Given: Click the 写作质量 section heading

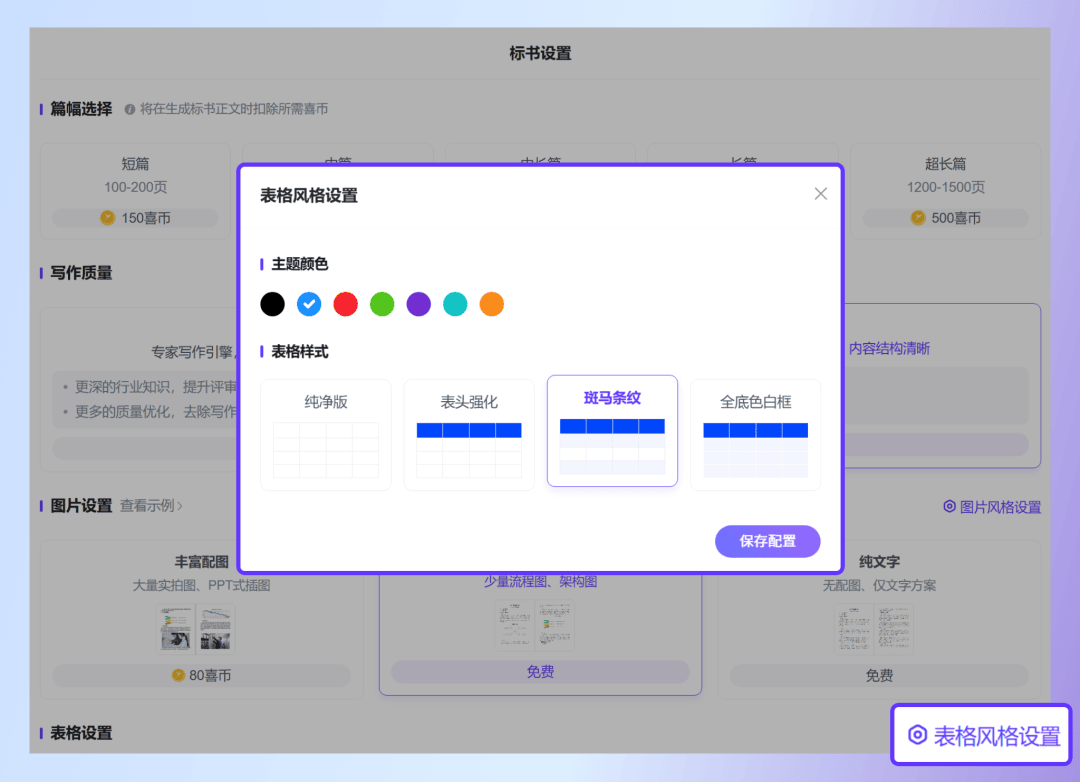Looking at the screenshot, I should pyautogui.click(x=81, y=273).
